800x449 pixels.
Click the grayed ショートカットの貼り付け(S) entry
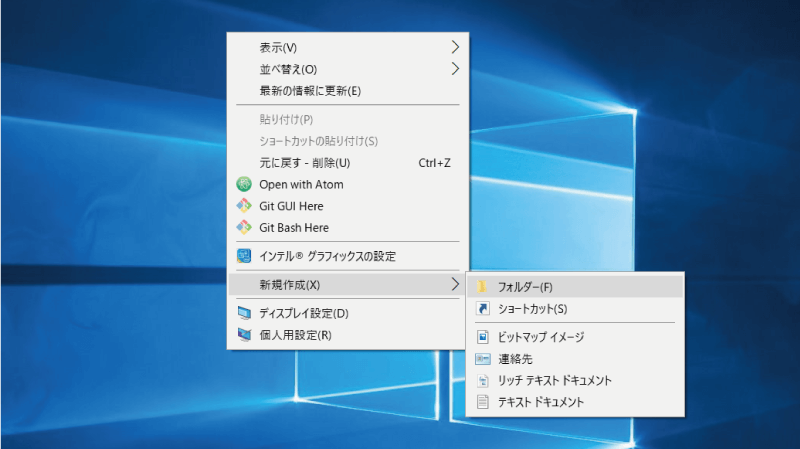pos(347,141)
